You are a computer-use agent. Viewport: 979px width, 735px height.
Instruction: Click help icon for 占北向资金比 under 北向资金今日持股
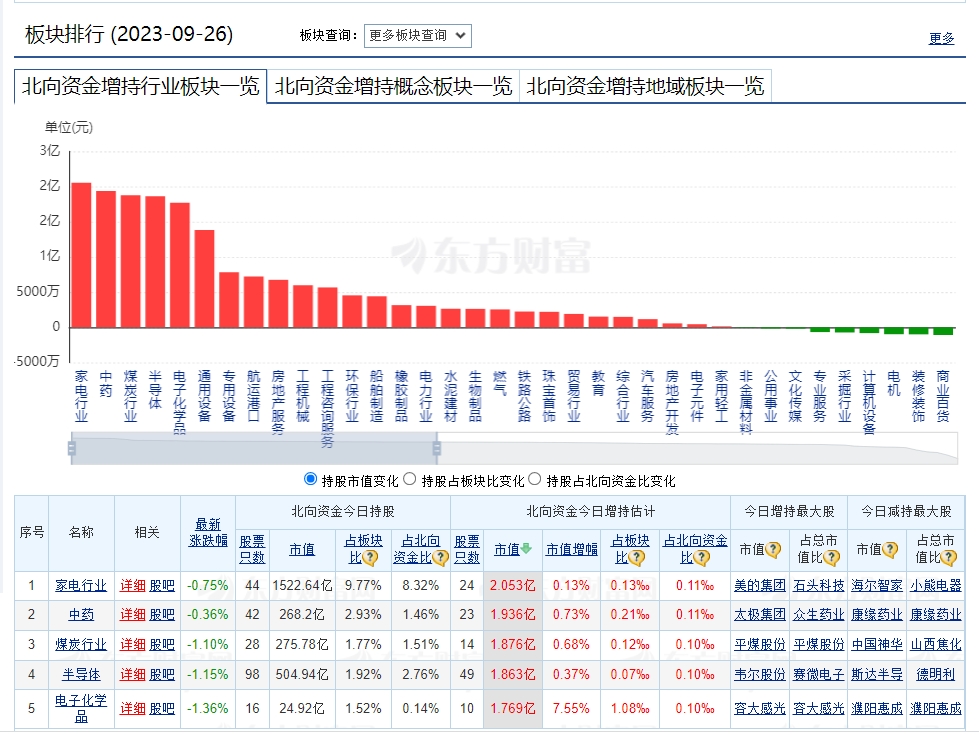(439, 558)
